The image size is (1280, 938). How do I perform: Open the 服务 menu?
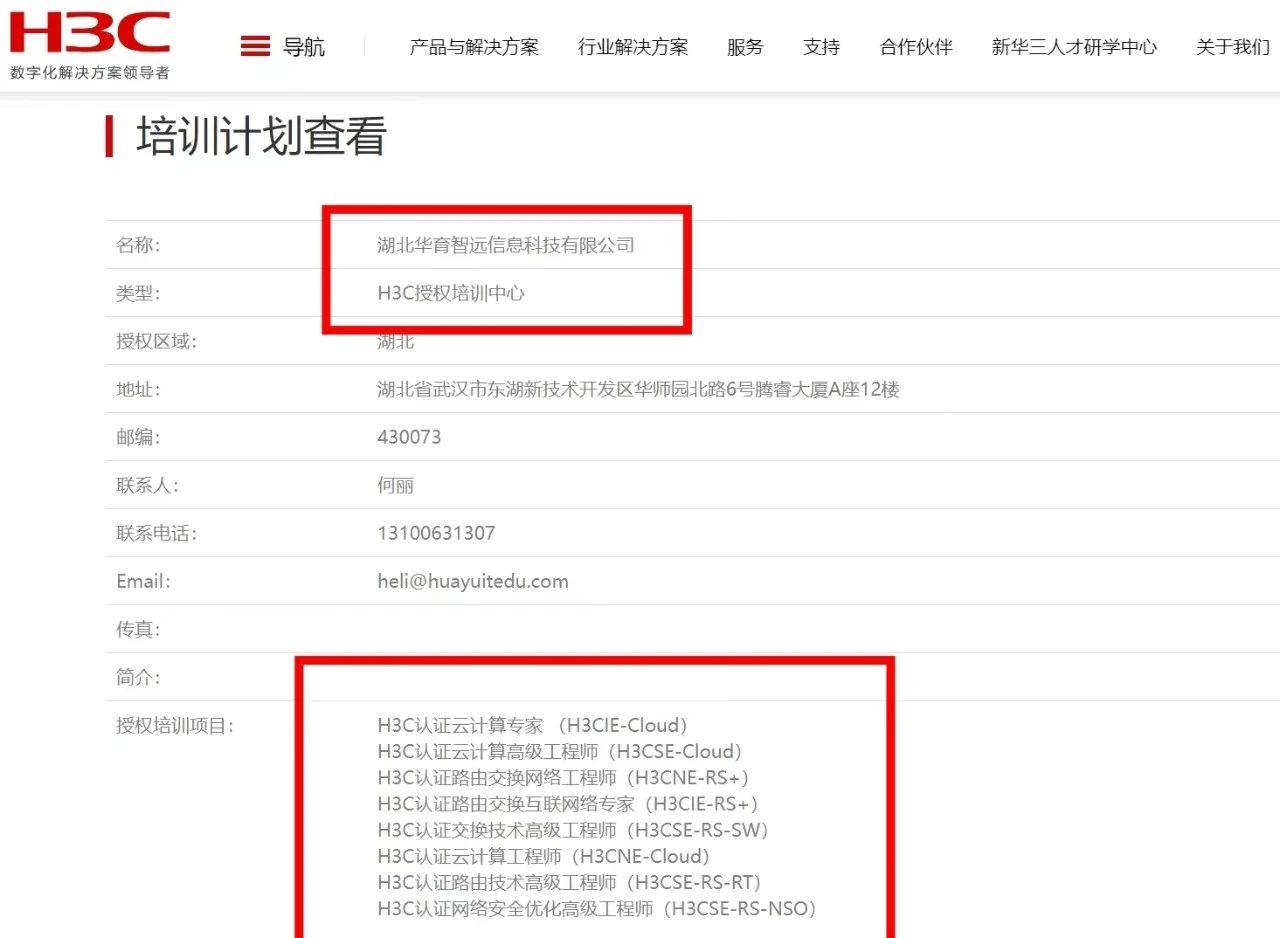tap(745, 47)
